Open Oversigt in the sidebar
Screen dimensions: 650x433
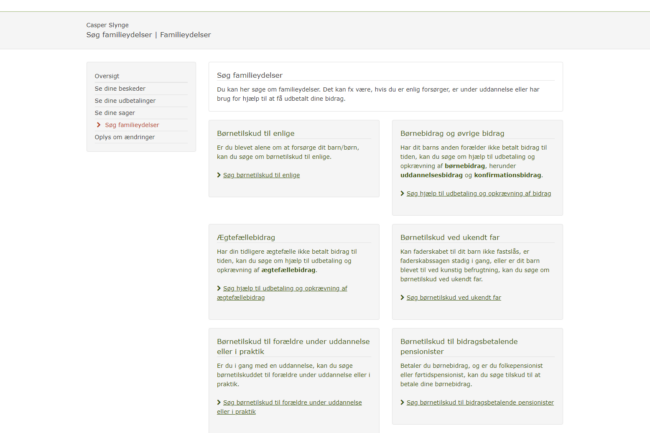click(107, 76)
